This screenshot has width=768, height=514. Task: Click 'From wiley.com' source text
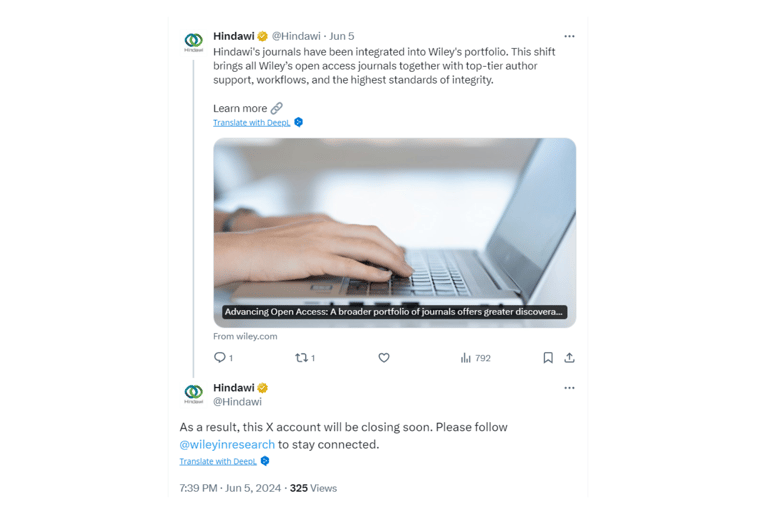[245, 336]
